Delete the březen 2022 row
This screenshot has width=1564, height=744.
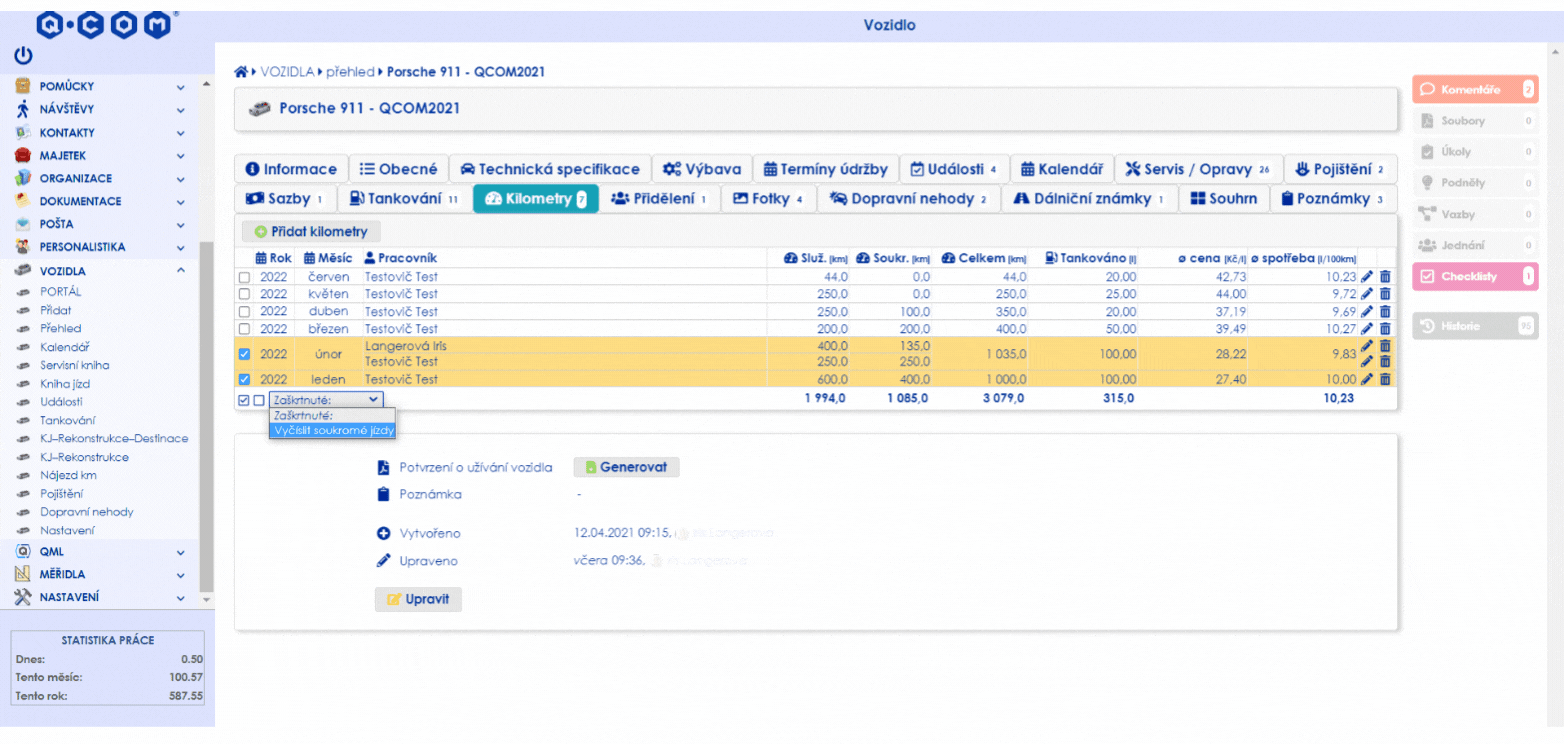1385,328
